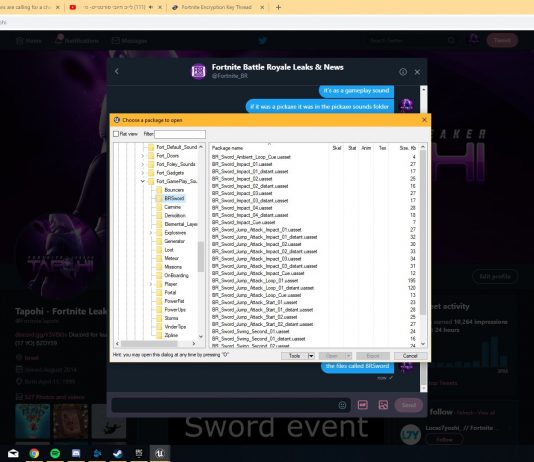Viewport: 534px width, 462px height.
Task: Click the Filter input field
Action: pos(180,134)
